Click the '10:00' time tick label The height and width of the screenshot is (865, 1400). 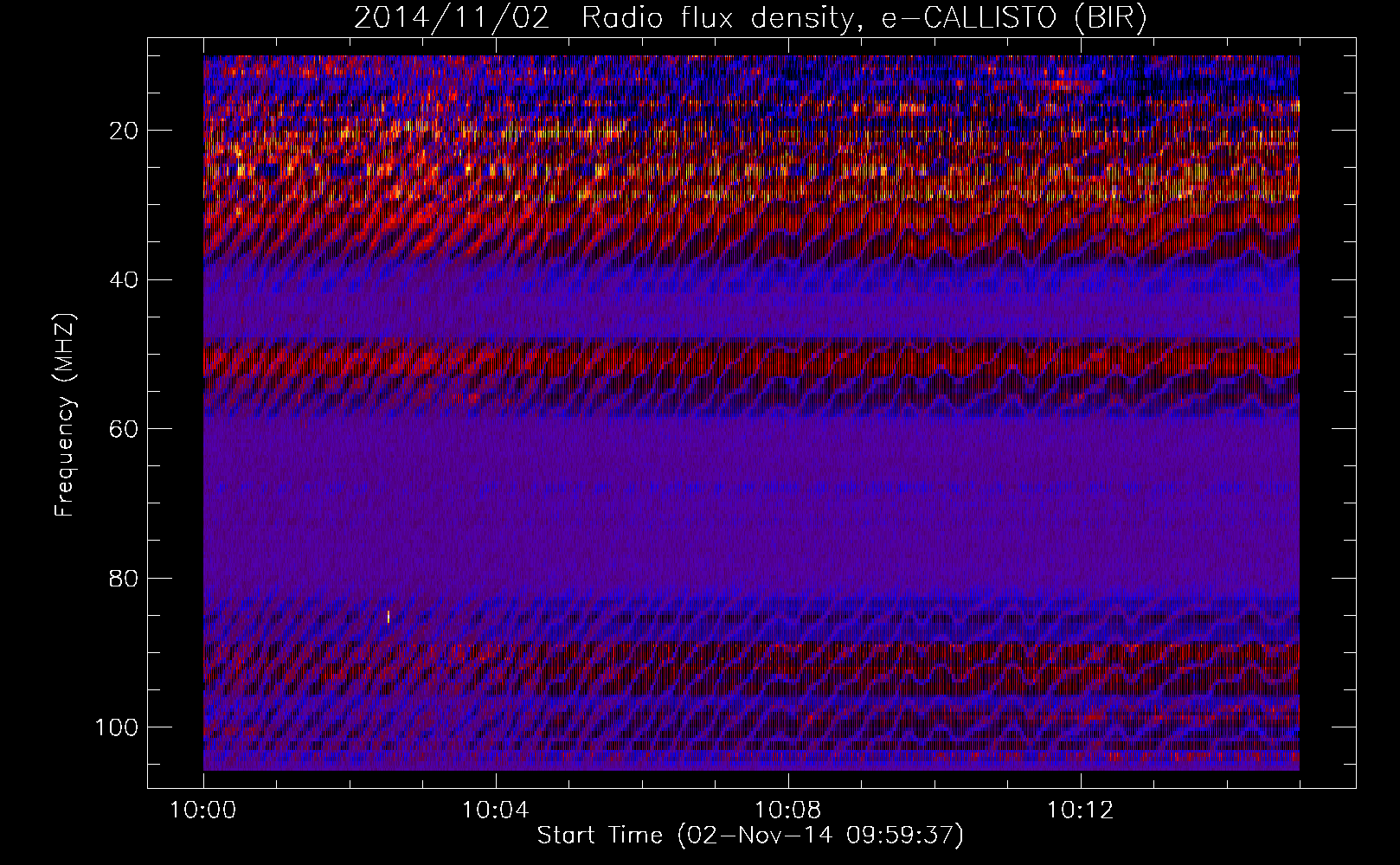203,811
